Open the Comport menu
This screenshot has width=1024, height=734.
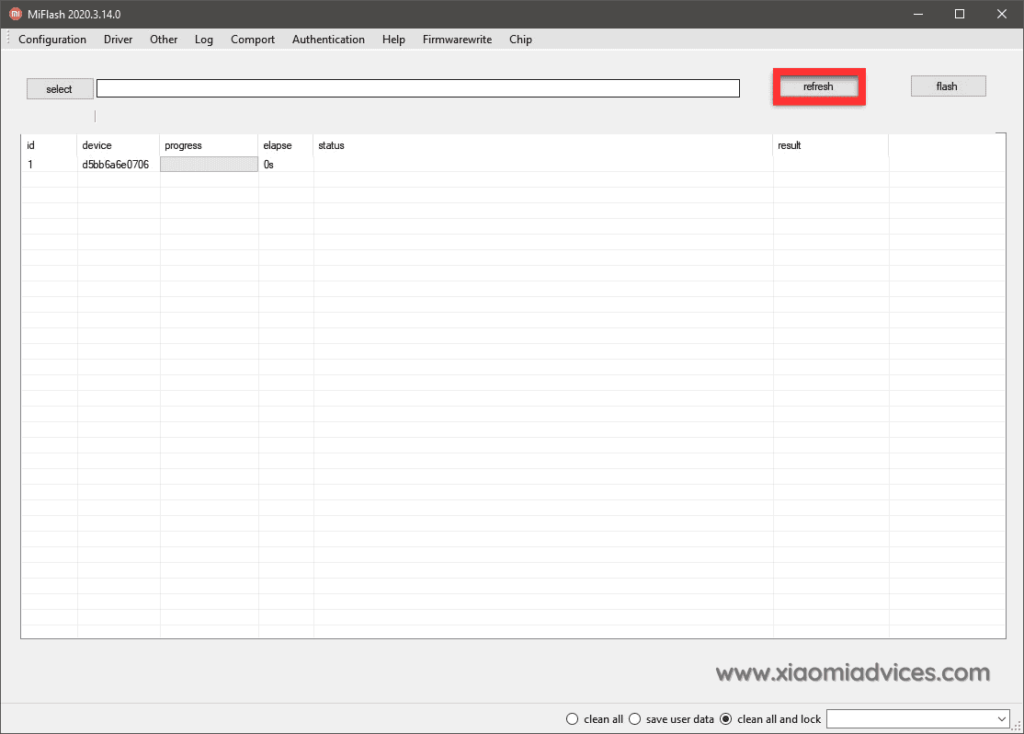coord(253,39)
